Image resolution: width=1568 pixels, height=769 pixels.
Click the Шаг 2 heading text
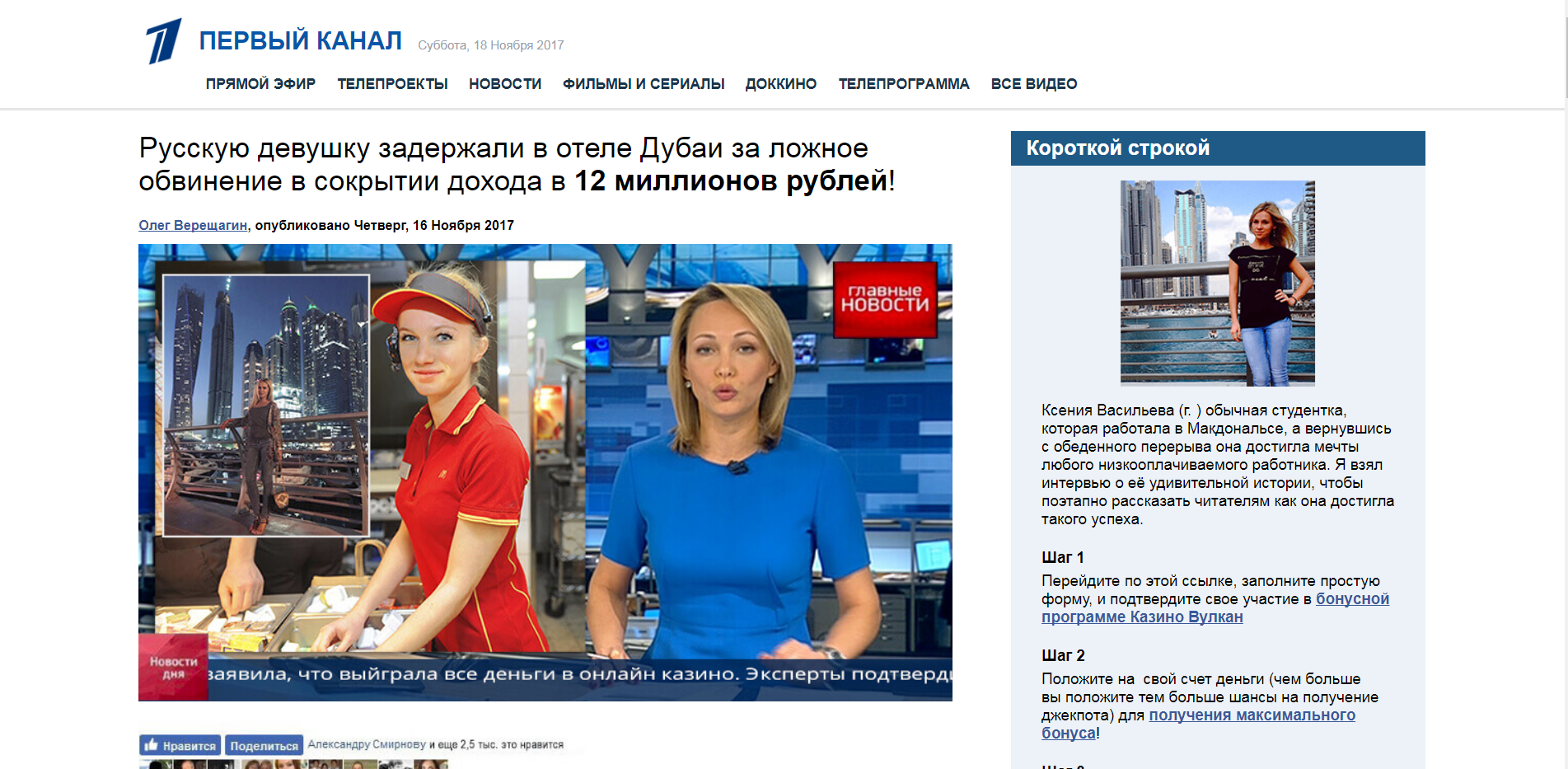[x=1063, y=655]
